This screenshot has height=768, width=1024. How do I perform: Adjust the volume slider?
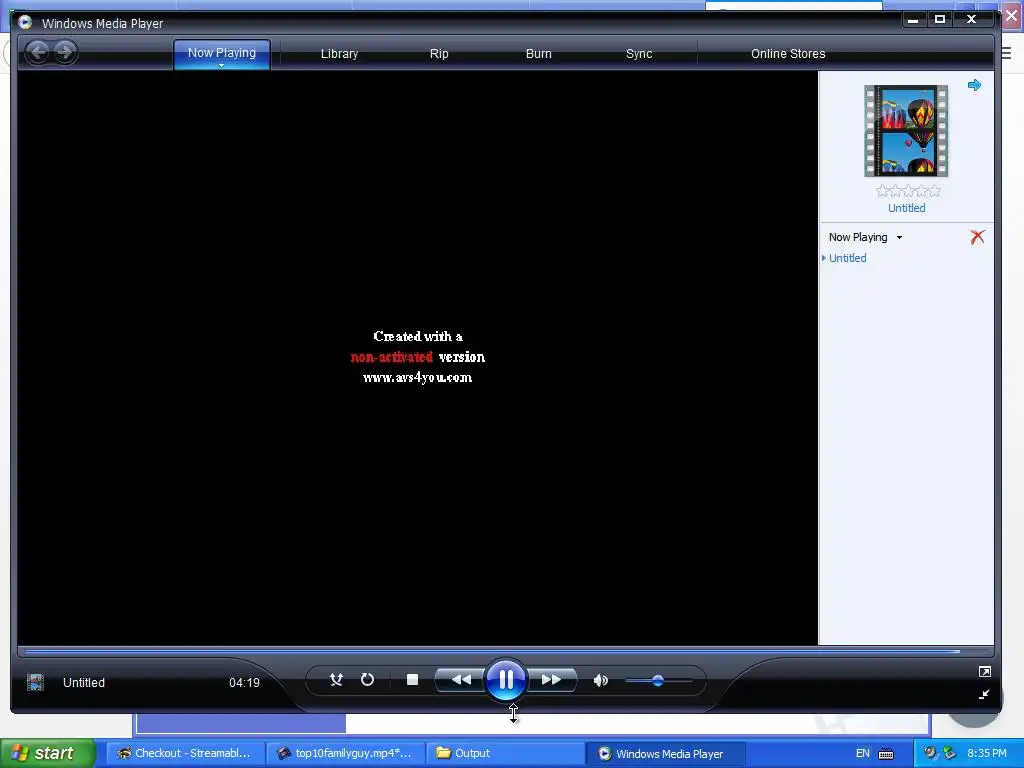(x=658, y=680)
